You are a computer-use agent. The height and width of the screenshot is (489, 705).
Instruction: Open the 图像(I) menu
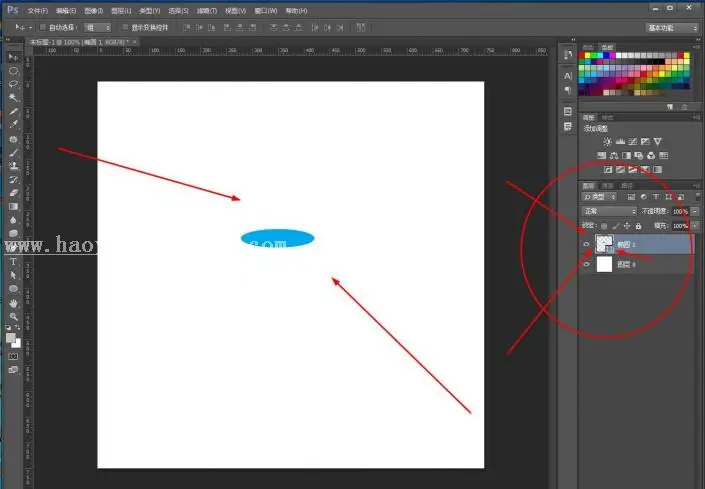[94, 10]
